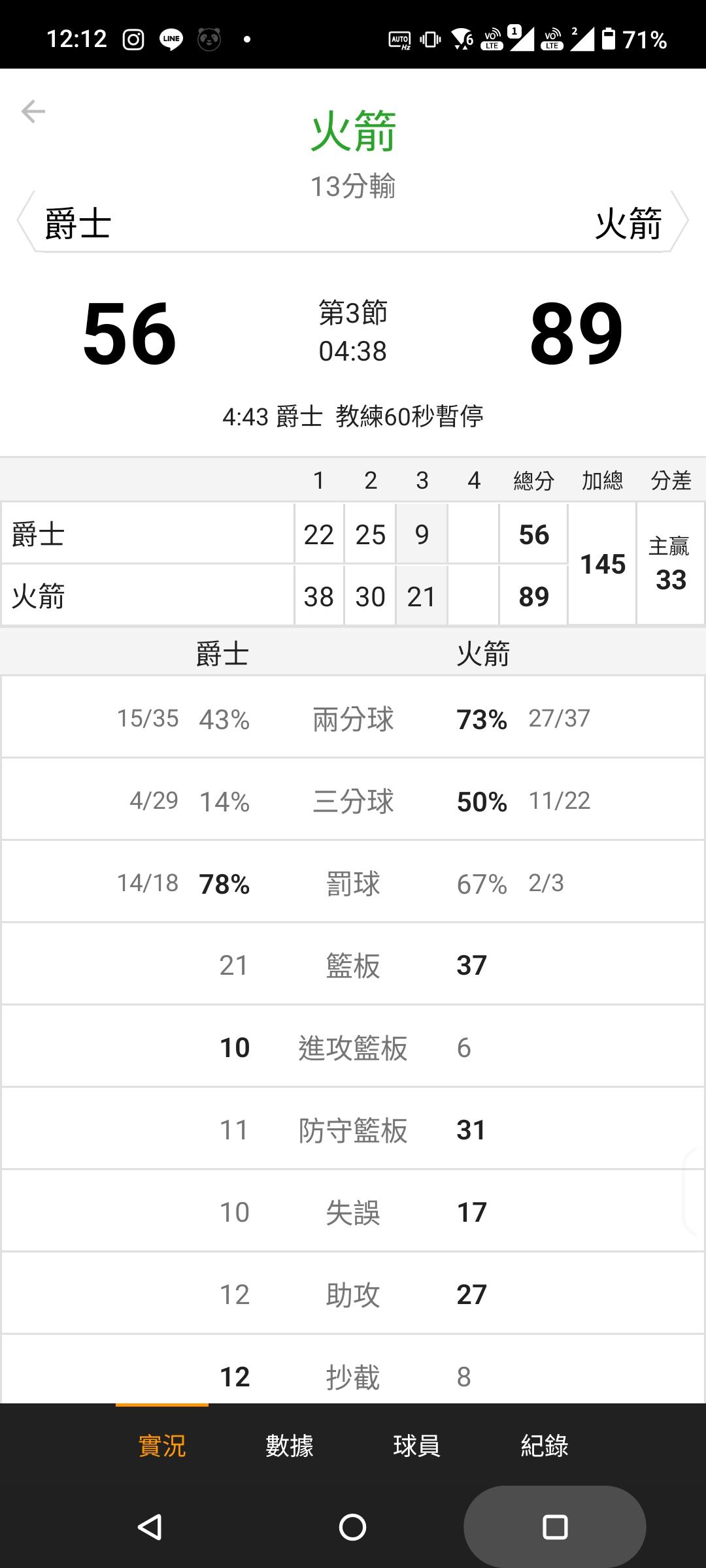706x1568 pixels.
Task: Tap the panda notification icon
Action: click(x=209, y=40)
